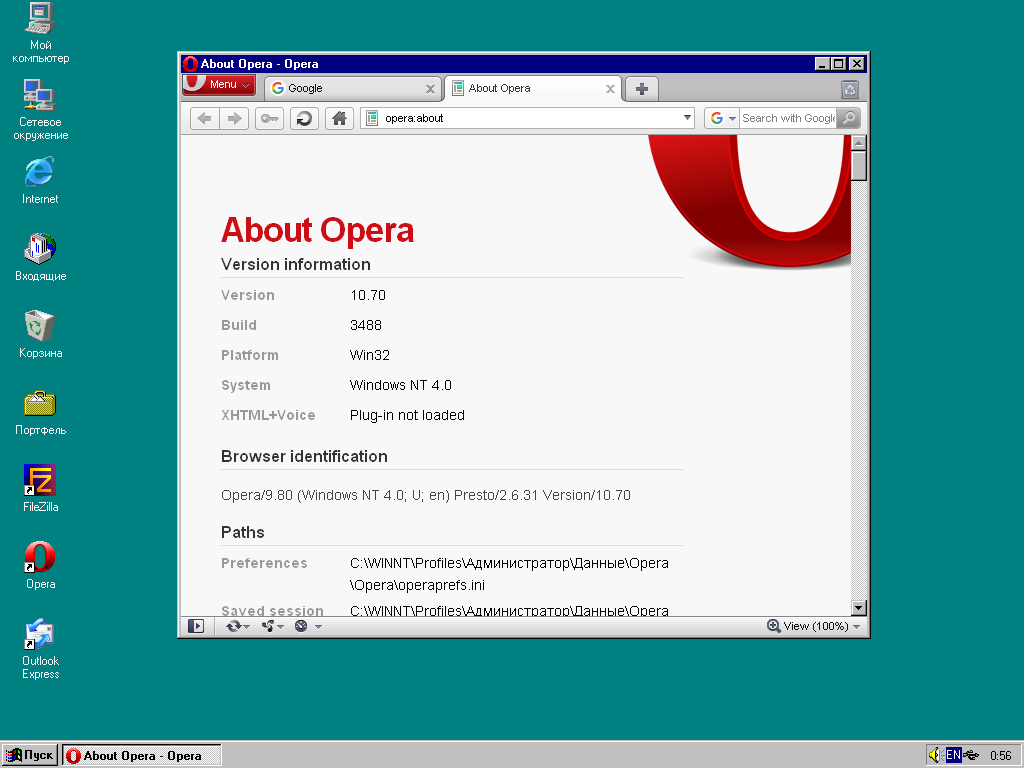
Task: Click the Opera\operaprefs.ini path line
Action: tap(417, 585)
